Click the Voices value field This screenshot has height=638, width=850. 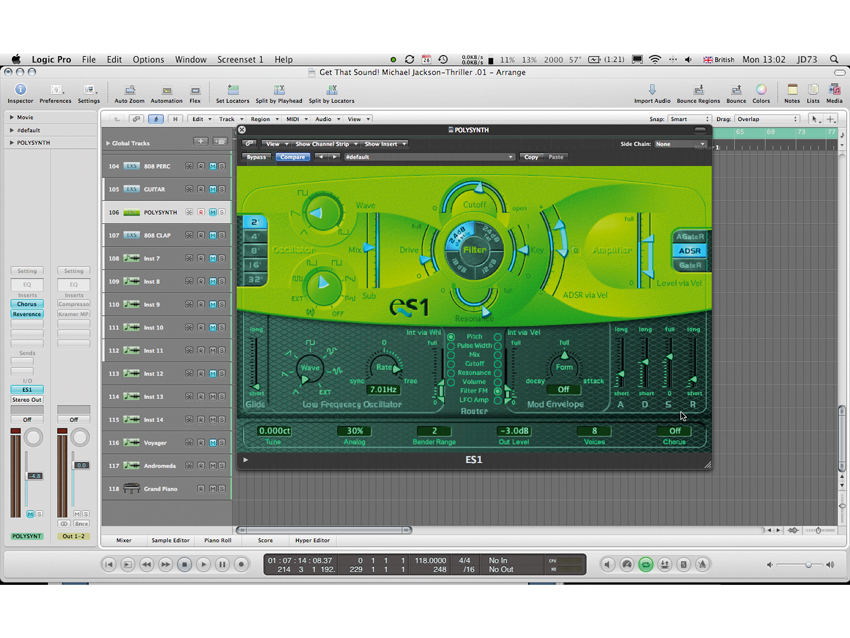tap(594, 431)
